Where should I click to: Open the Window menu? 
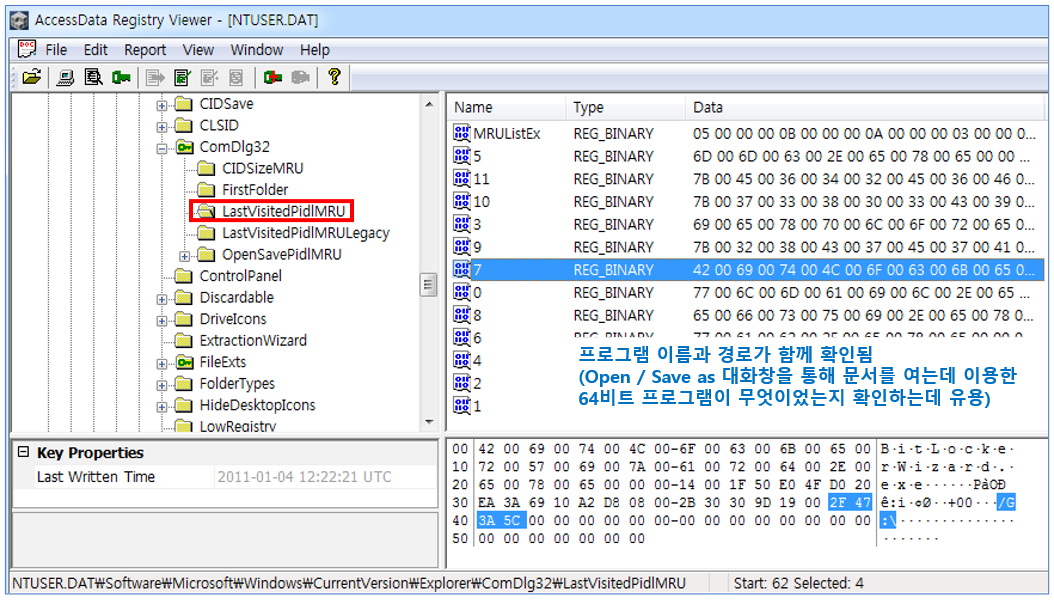257,50
